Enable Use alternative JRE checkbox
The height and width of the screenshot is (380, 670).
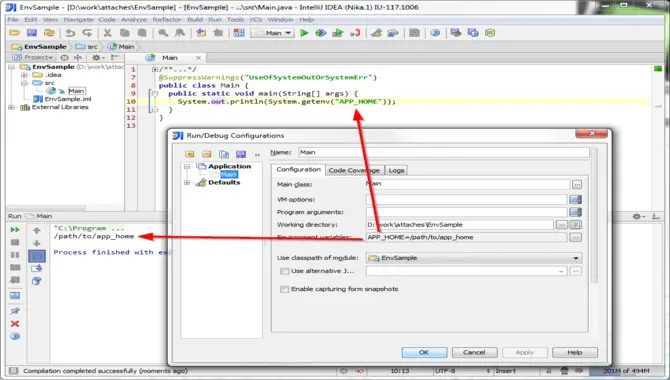(284, 271)
